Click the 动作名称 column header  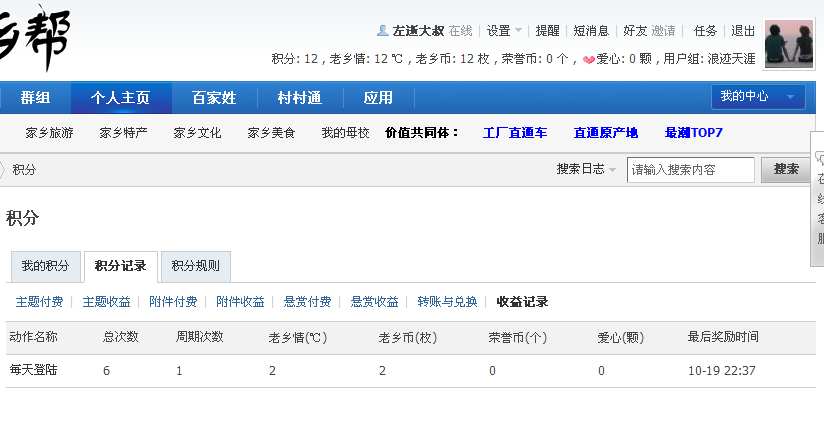[x=34, y=337]
